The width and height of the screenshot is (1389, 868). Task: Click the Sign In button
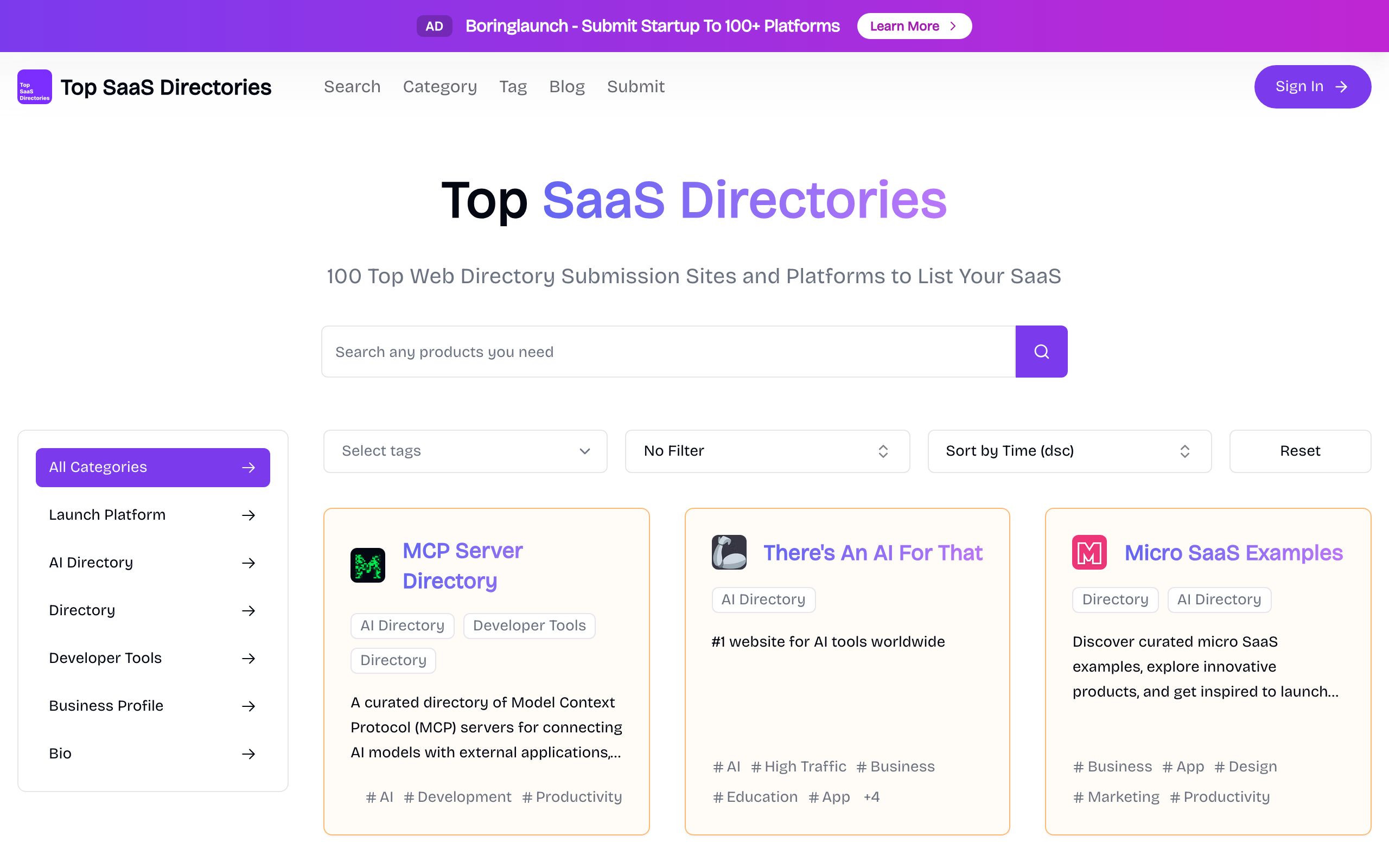click(x=1312, y=87)
